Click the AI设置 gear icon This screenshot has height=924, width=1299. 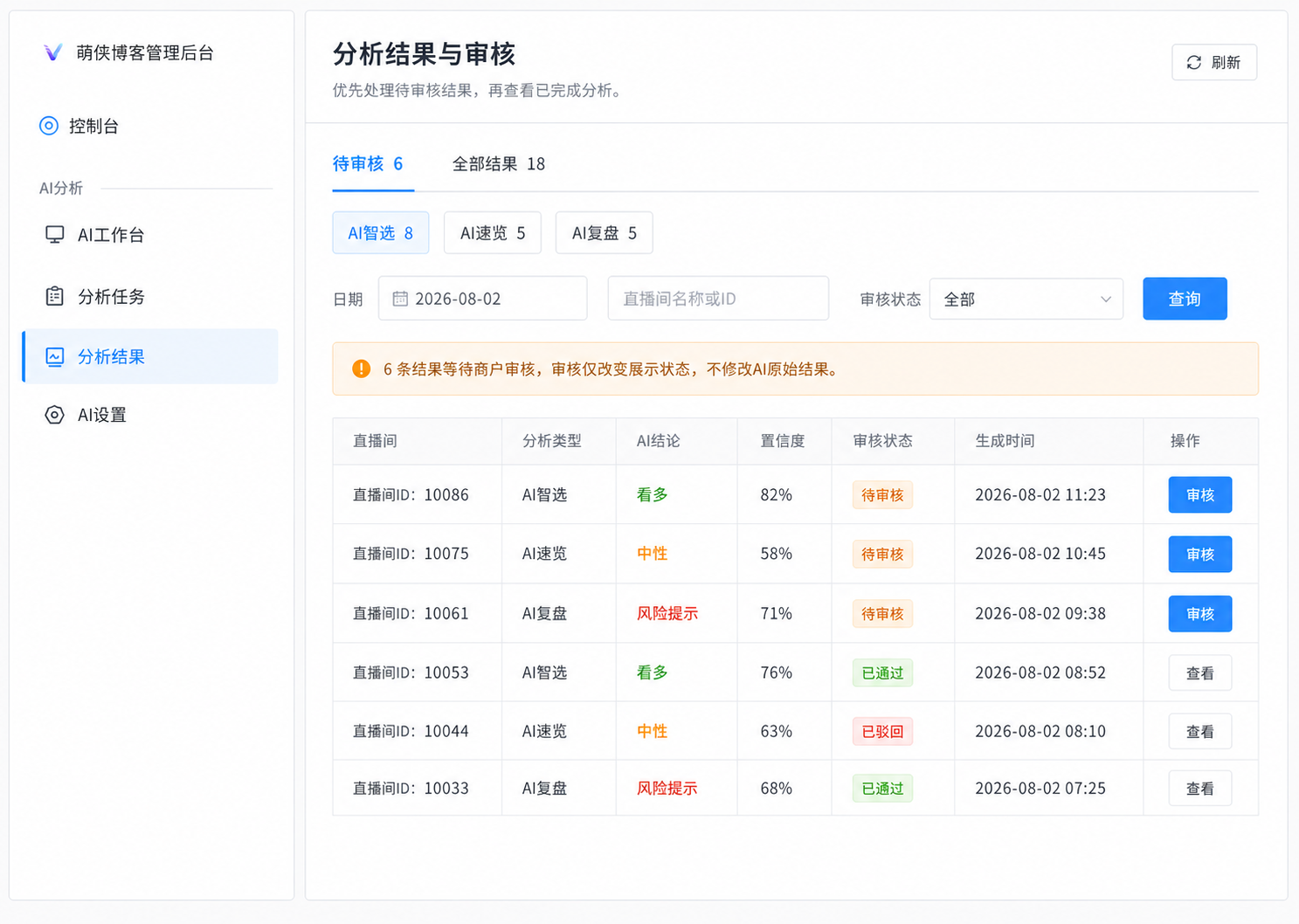click(x=55, y=415)
